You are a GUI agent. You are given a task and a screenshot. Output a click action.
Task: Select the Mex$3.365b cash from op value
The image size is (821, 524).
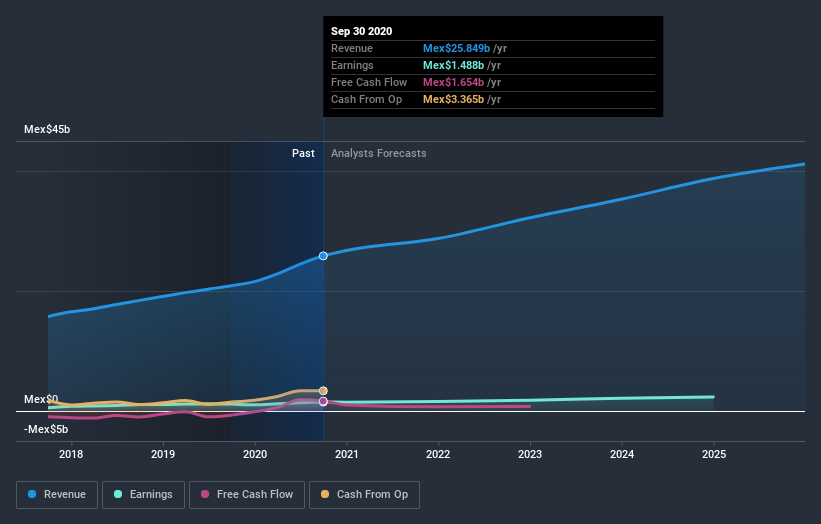453,99
